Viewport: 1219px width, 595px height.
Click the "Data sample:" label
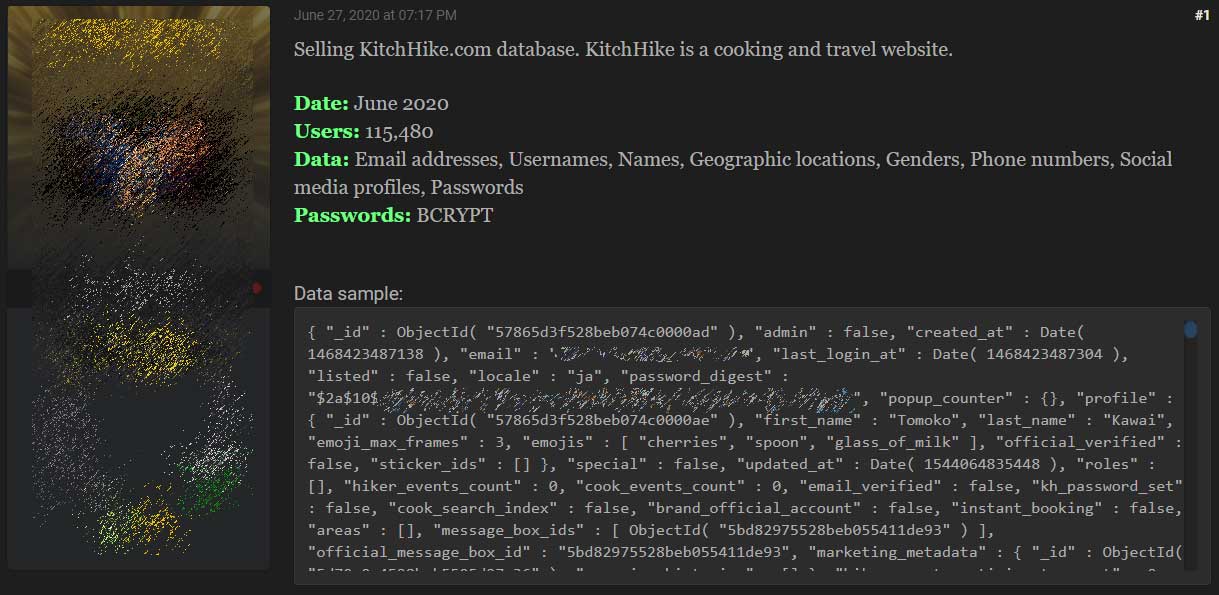348,294
